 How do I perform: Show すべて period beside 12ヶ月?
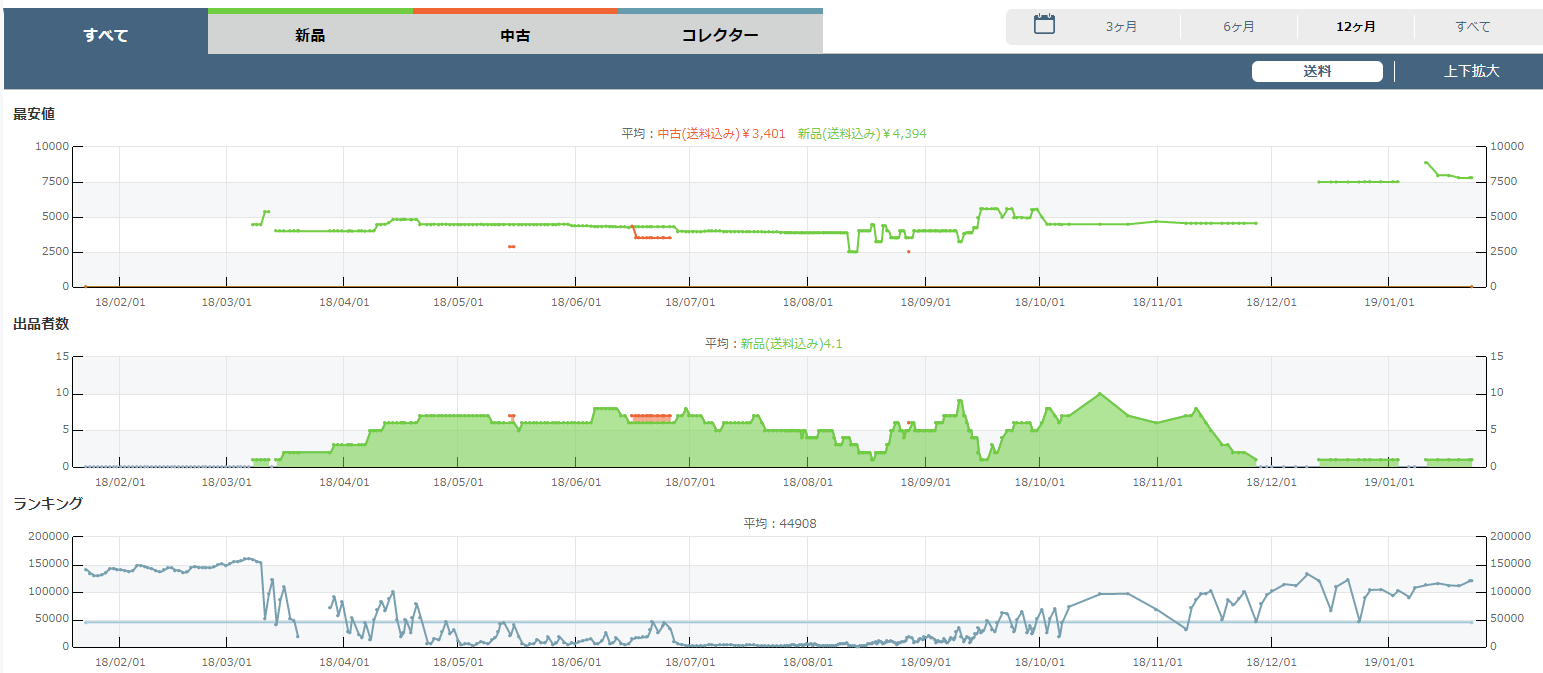point(1472,27)
